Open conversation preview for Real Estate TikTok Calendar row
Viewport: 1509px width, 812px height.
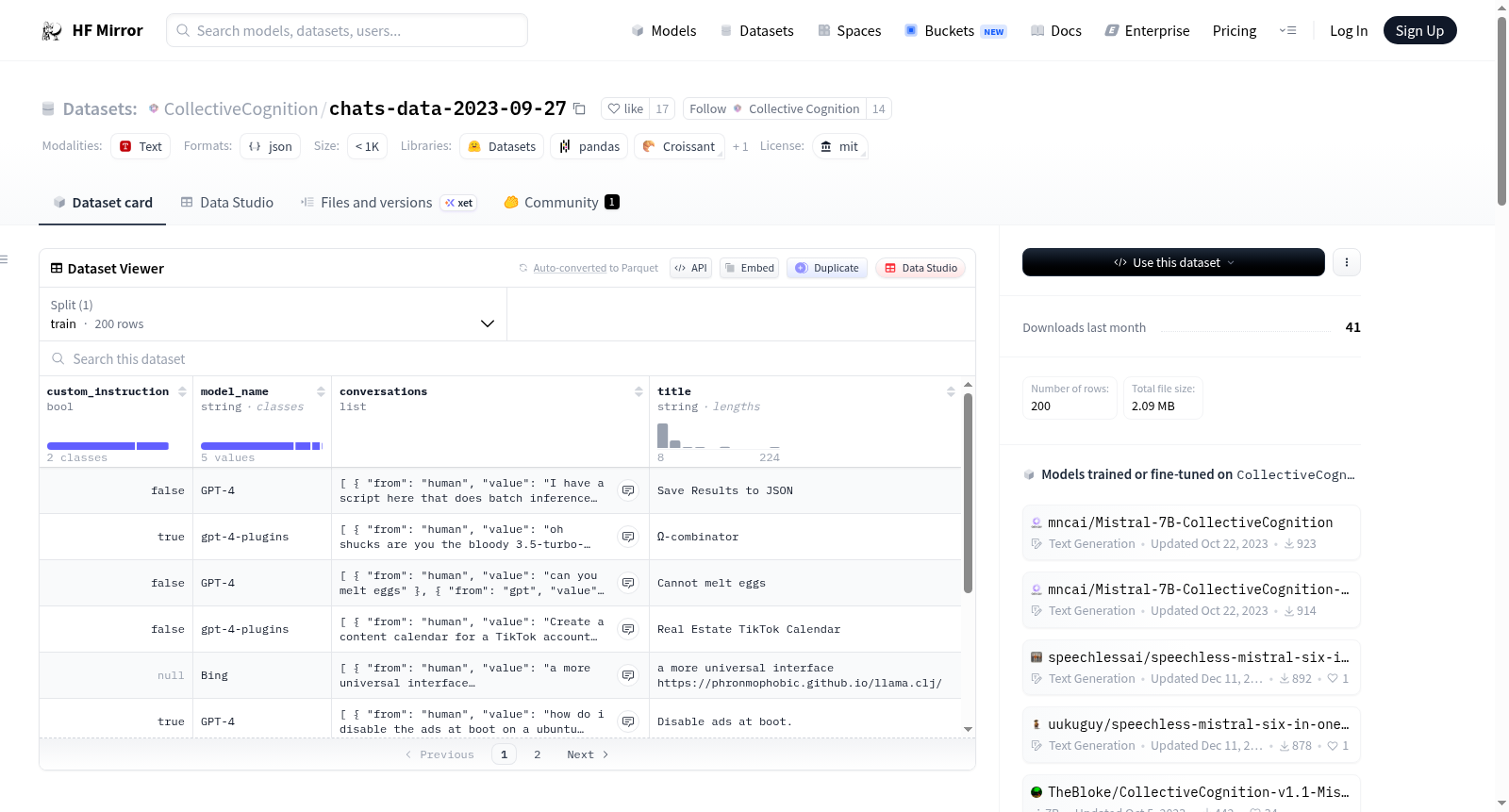click(627, 629)
